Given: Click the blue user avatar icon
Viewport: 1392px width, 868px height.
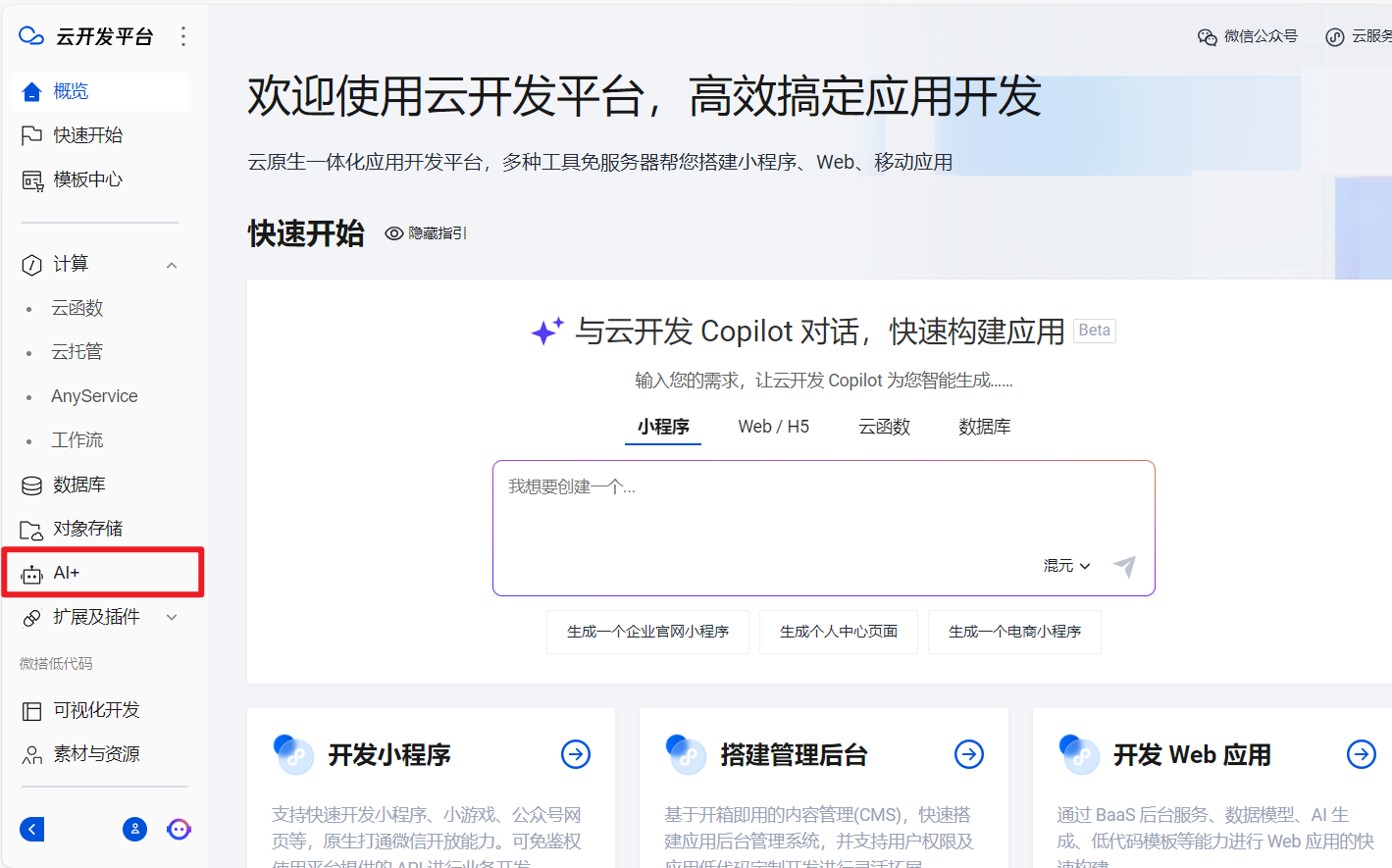Looking at the screenshot, I should (134, 830).
